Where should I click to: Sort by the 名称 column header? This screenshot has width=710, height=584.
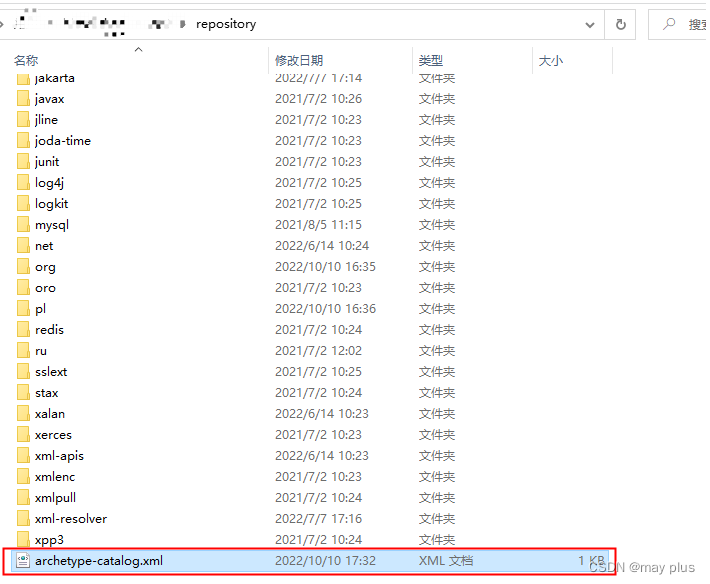26,60
